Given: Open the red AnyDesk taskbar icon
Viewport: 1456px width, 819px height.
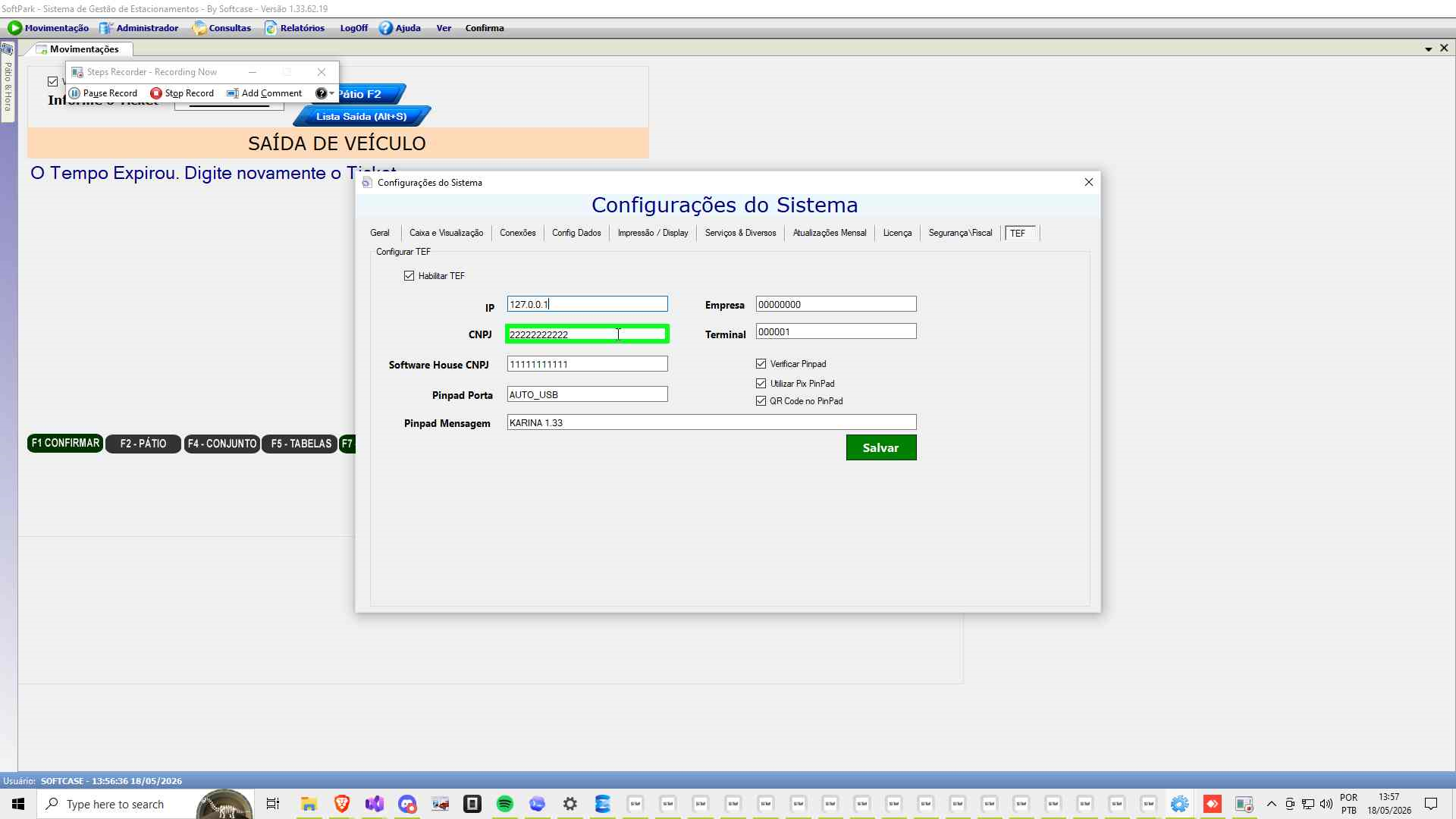Looking at the screenshot, I should (x=1213, y=804).
